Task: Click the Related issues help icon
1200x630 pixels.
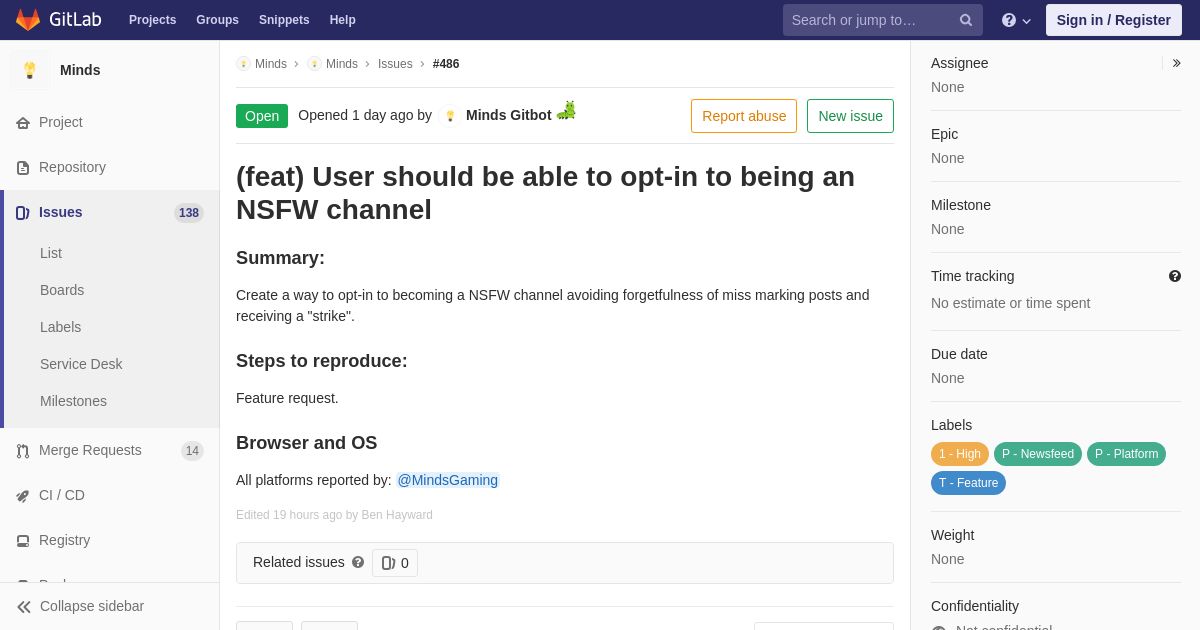Action: coord(358,562)
